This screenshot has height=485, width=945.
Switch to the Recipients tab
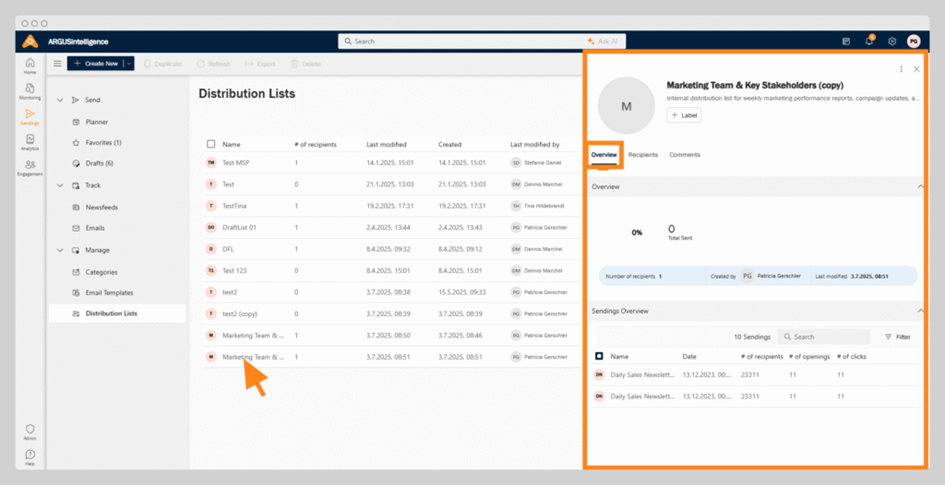(643, 155)
